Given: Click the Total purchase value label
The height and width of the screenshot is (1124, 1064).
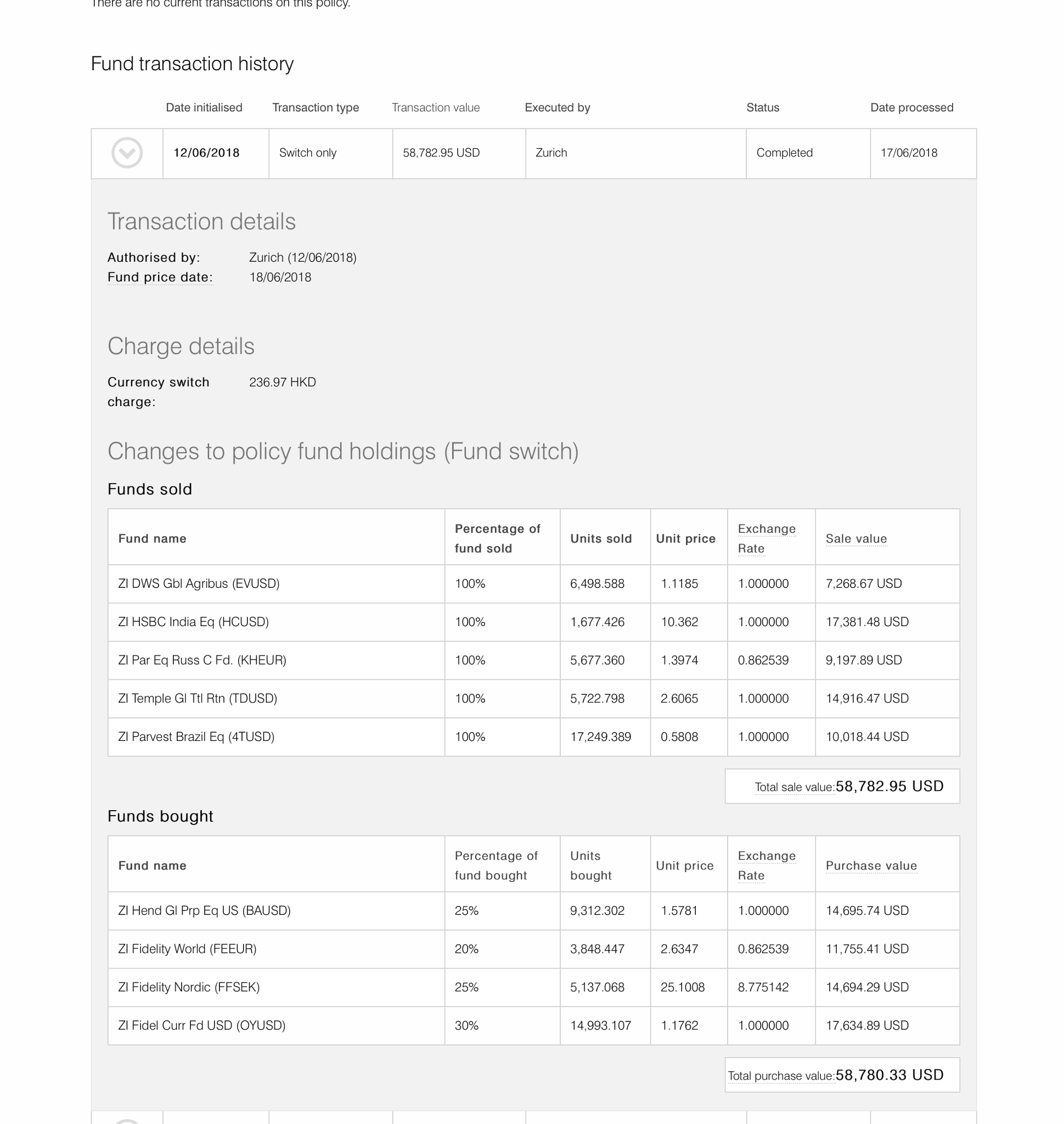Looking at the screenshot, I should coord(781,1076).
